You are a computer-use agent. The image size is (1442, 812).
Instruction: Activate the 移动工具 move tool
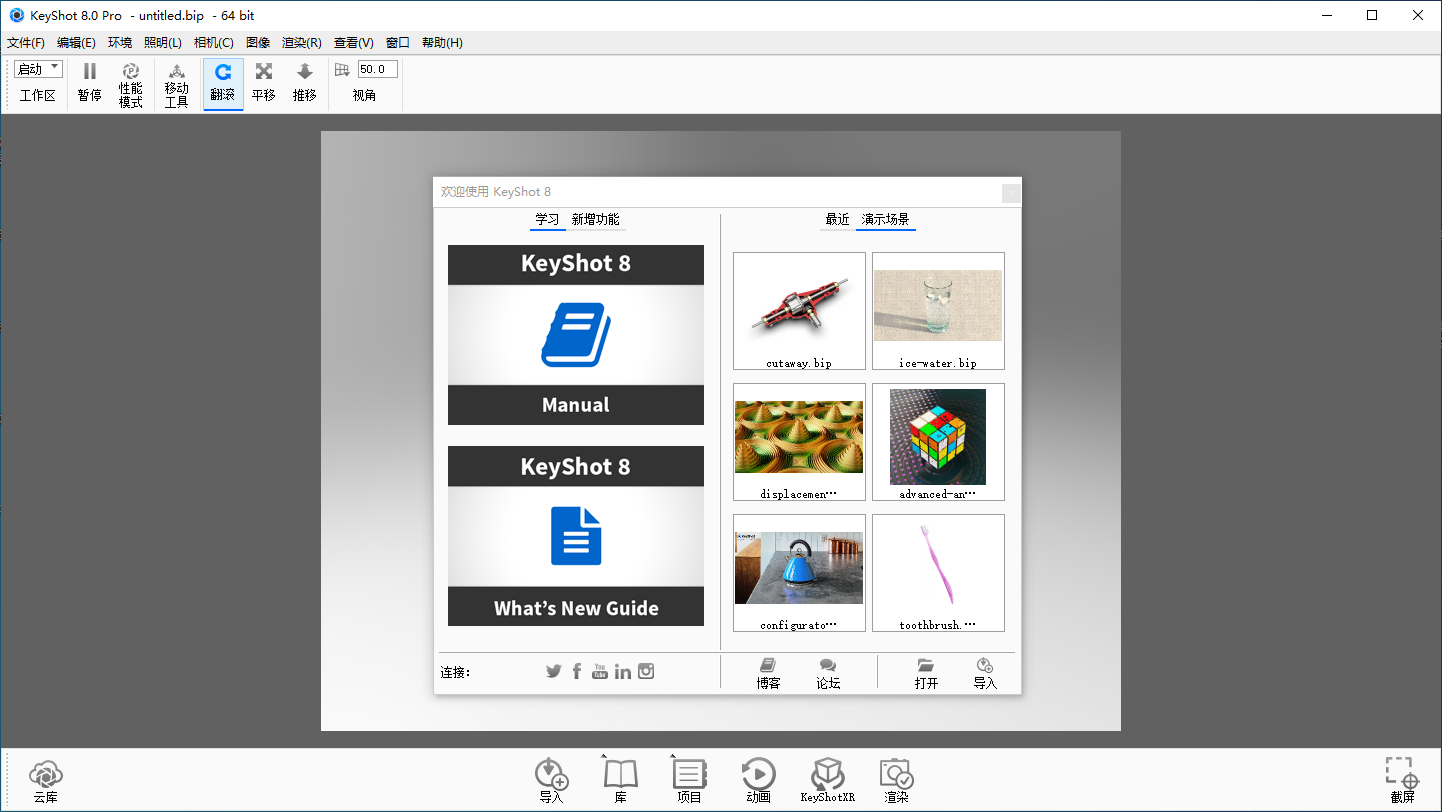point(176,83)
